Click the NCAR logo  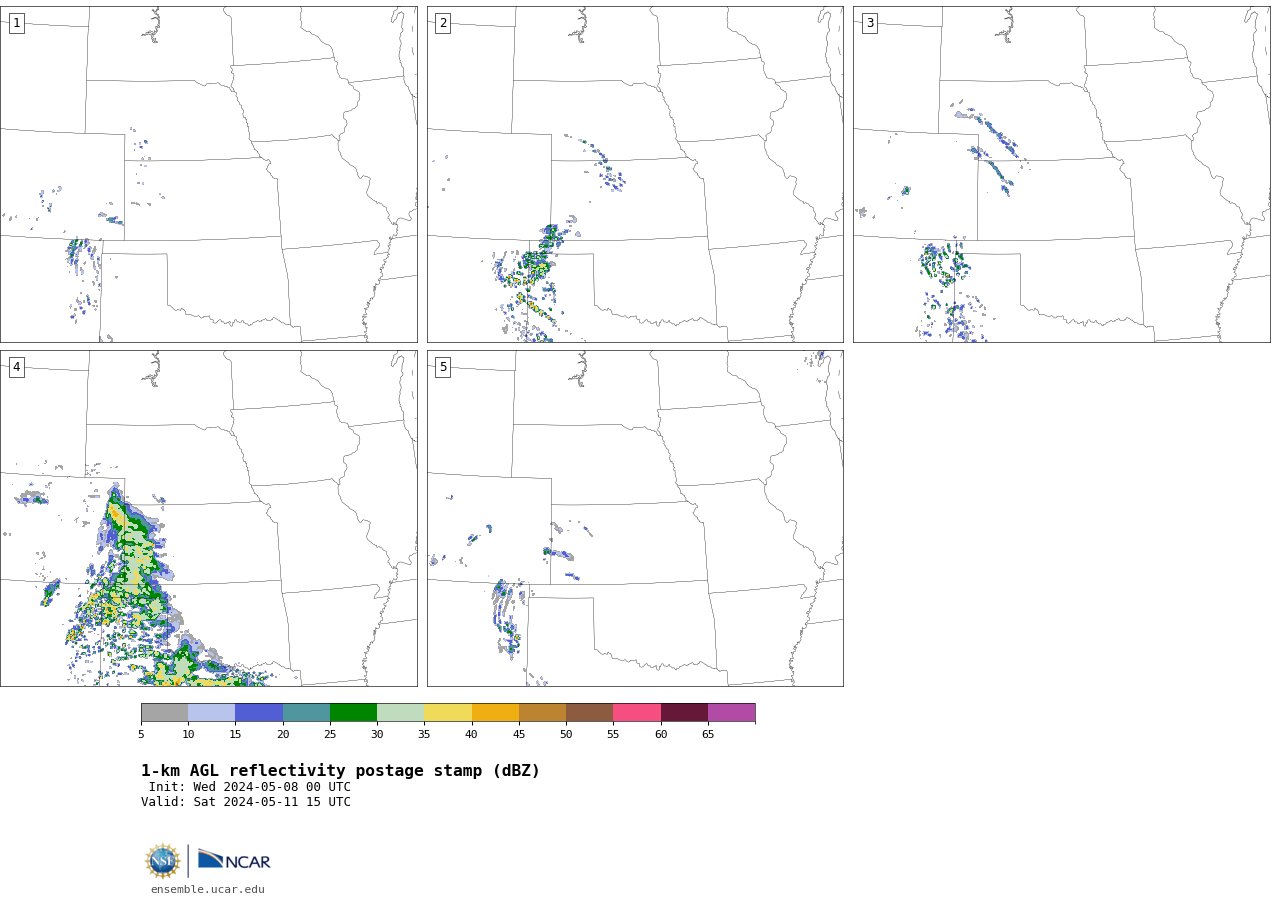tap(234, 860)
